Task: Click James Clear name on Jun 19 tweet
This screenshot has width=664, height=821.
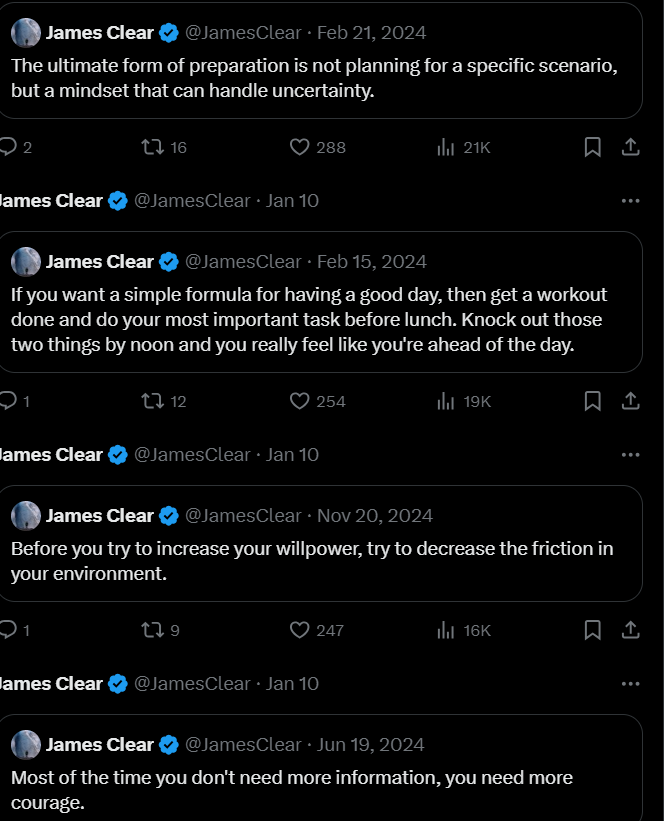Action: click(x=100, y=744)
